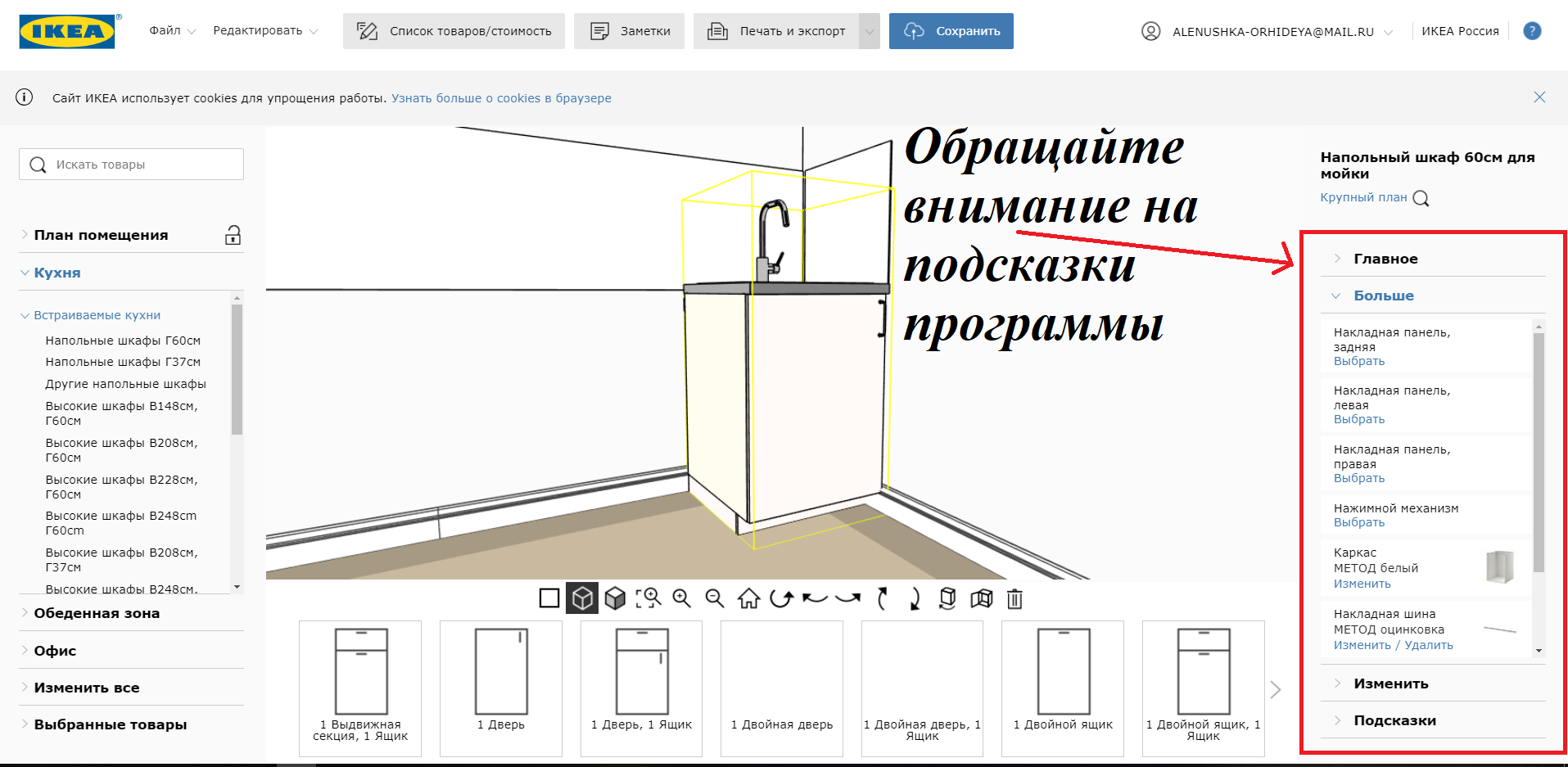The width and height of the screenshot is (1568, 767).
Task: Click the help question mark icon
Action: pos(1532,31)
